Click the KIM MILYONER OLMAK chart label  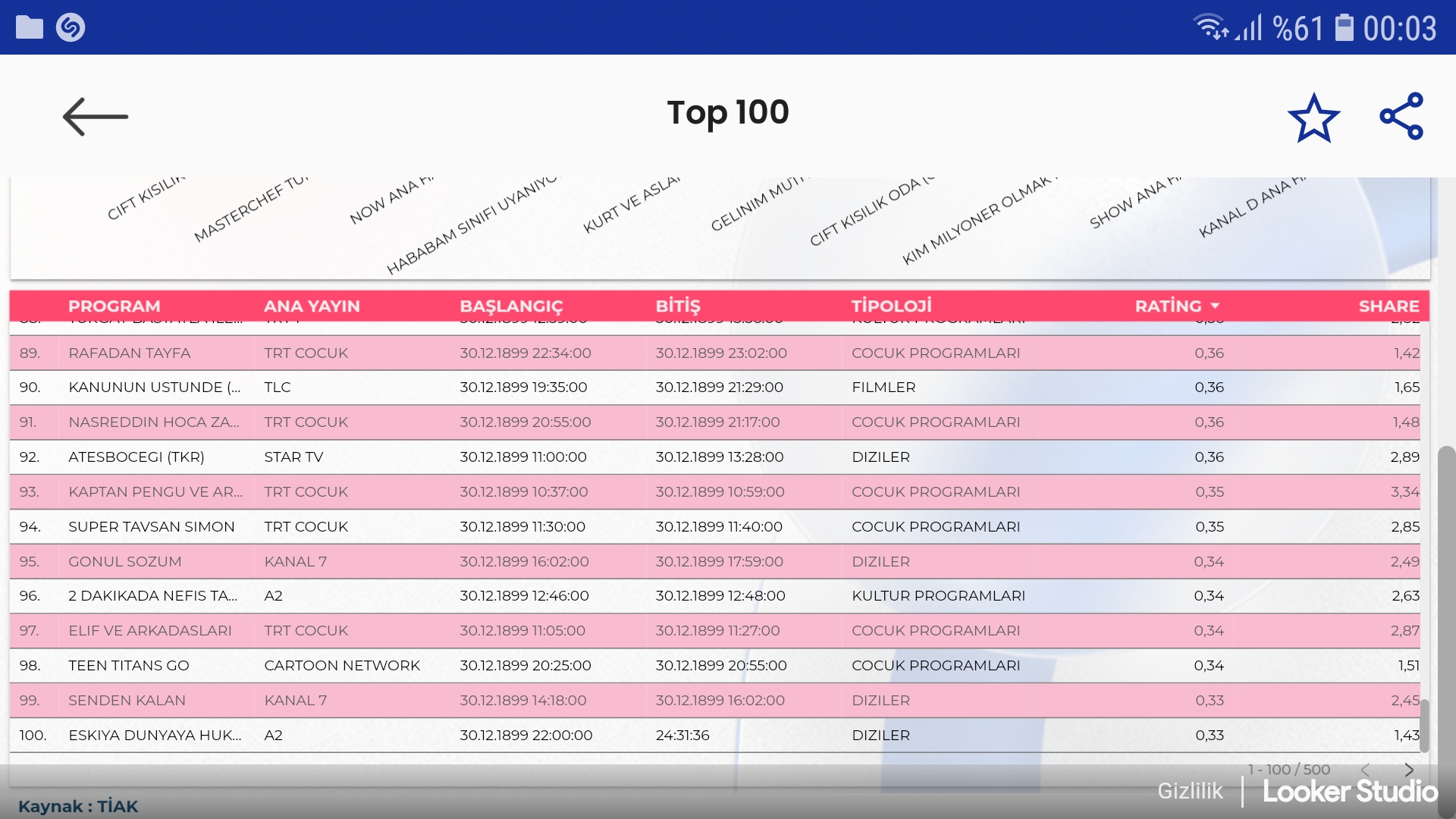(x=978, y=221)
